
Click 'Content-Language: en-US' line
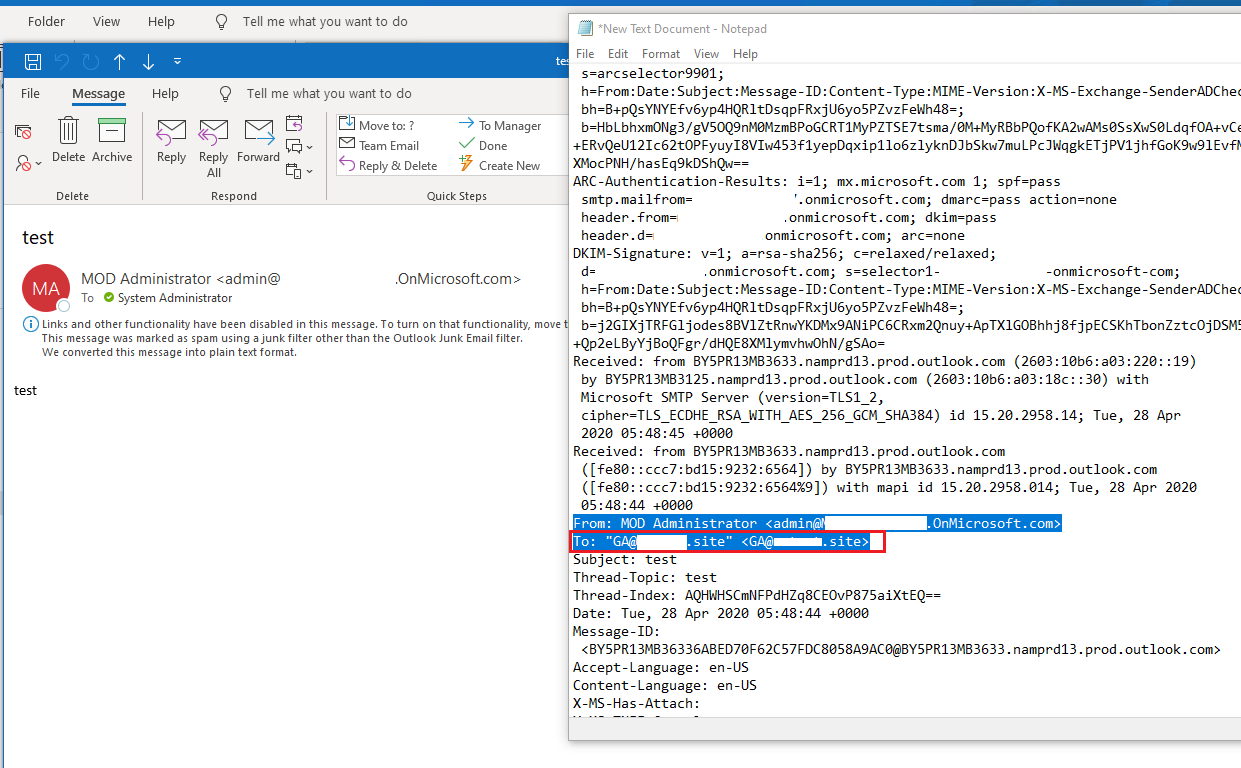pyautogui.click(x=665, y=686)
